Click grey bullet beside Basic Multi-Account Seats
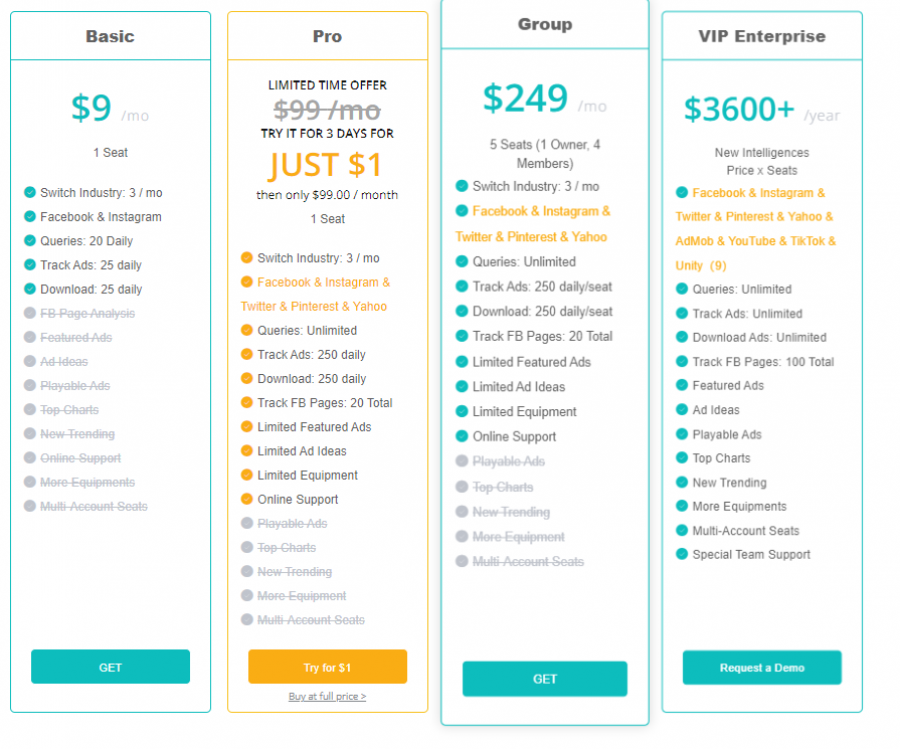Screen dimensions: 900x749 pos(30,506)
